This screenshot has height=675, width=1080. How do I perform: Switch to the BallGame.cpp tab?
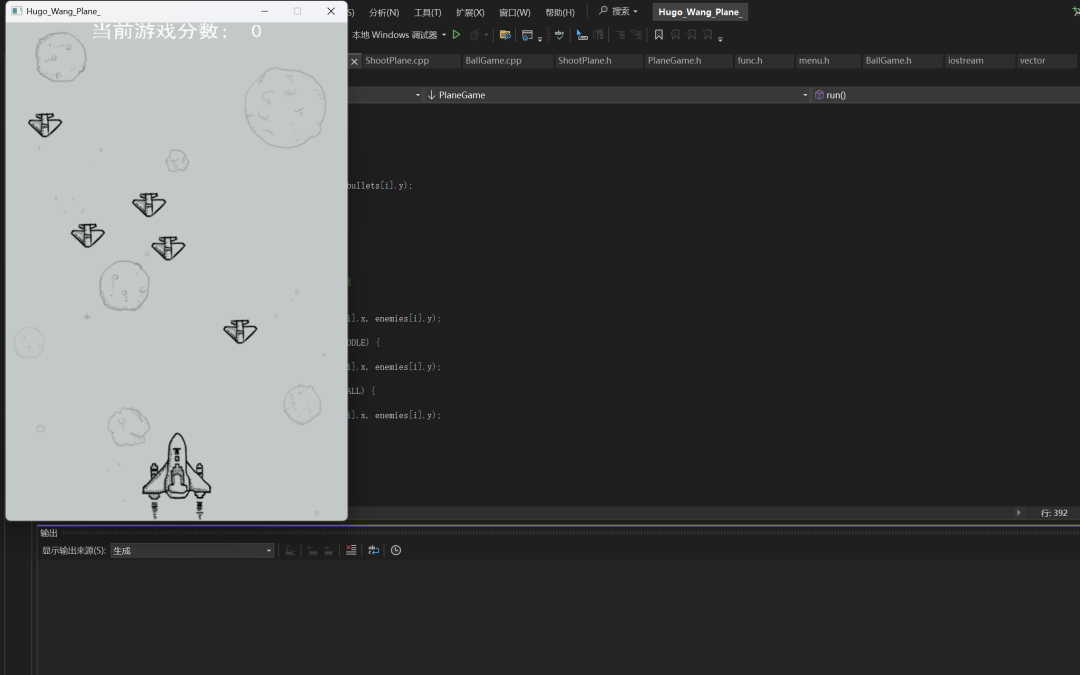click(493, 61)
